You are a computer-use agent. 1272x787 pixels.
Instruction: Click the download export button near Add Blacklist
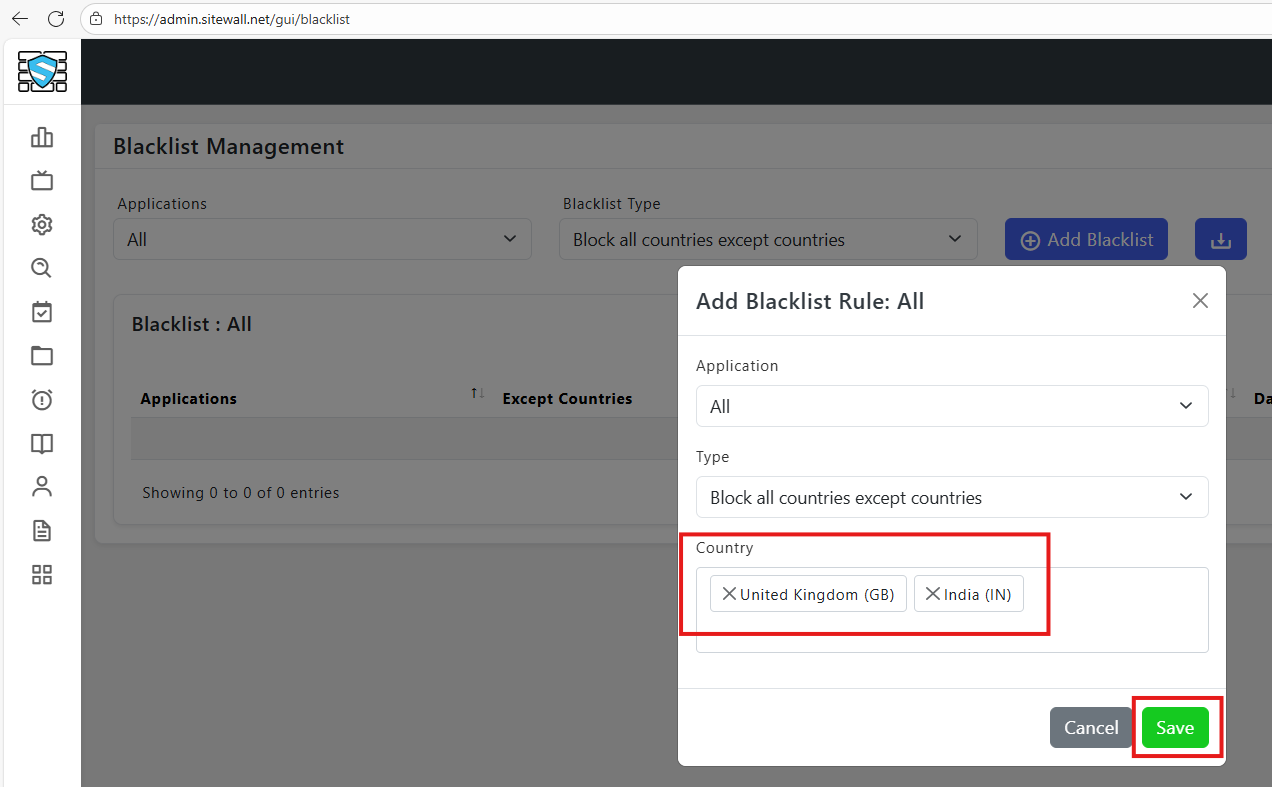click(x=1220, y=239)
